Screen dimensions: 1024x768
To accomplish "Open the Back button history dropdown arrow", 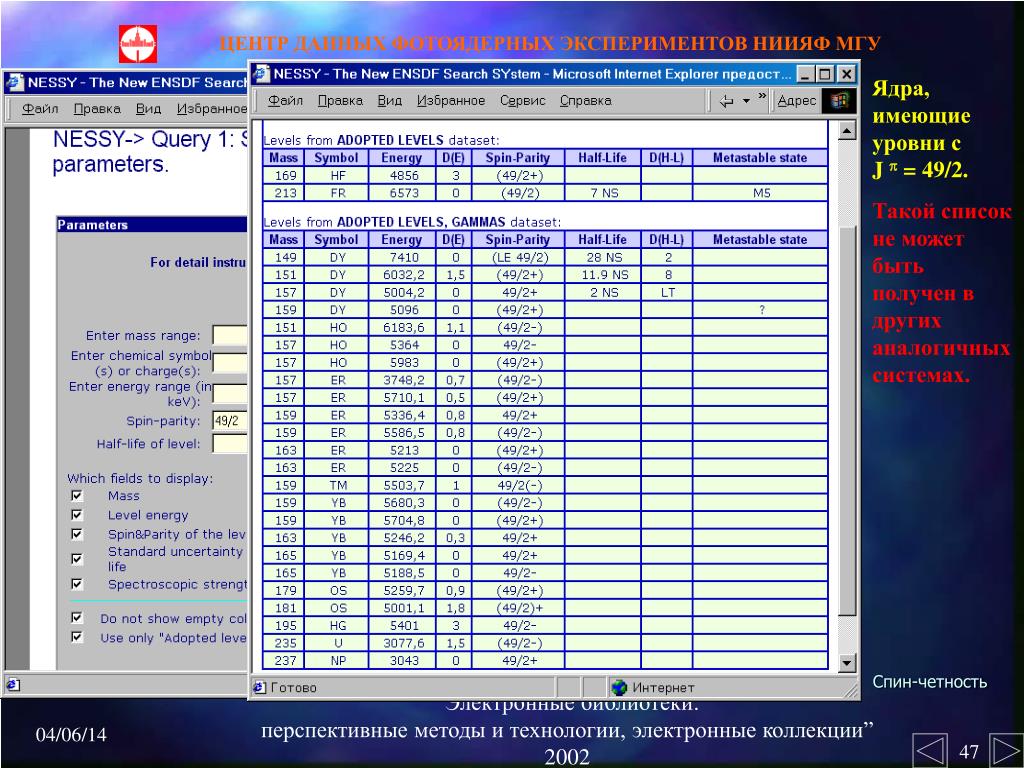I will click(x=746, y=101).
